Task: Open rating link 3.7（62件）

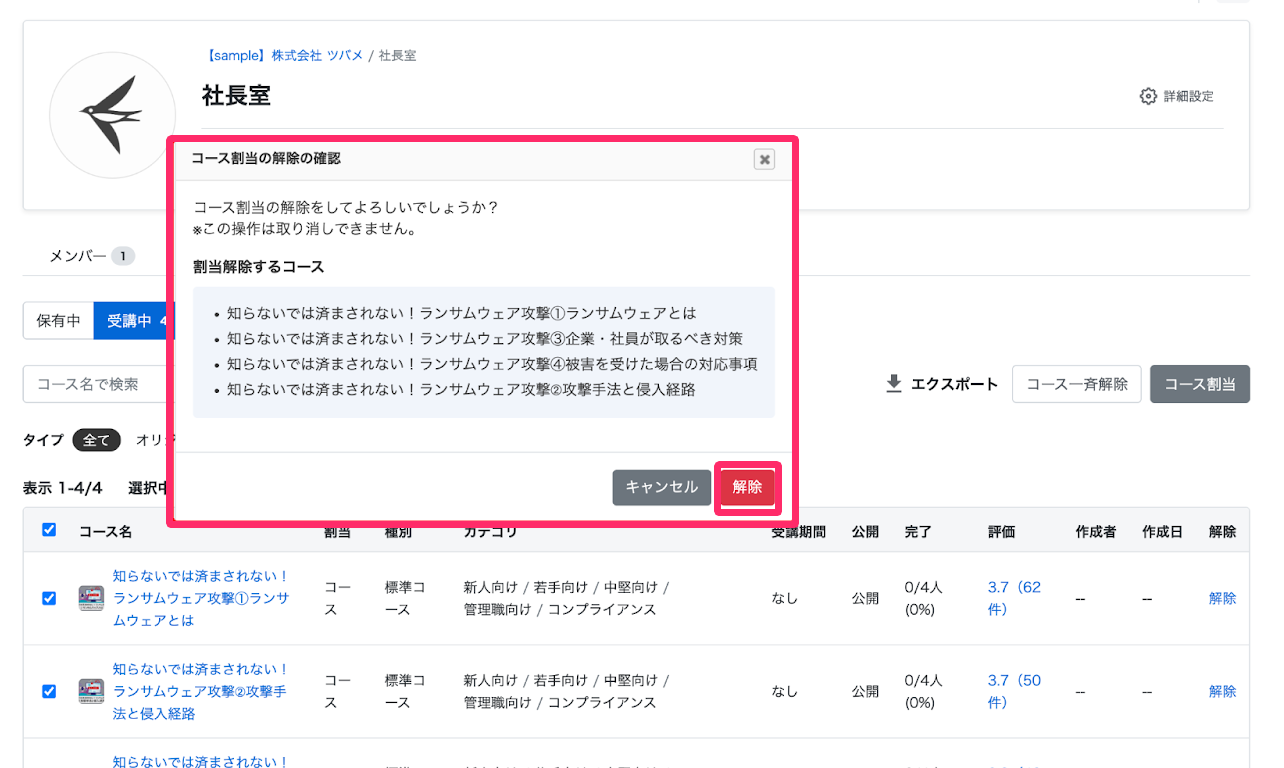Action: tap(1014, 598)
